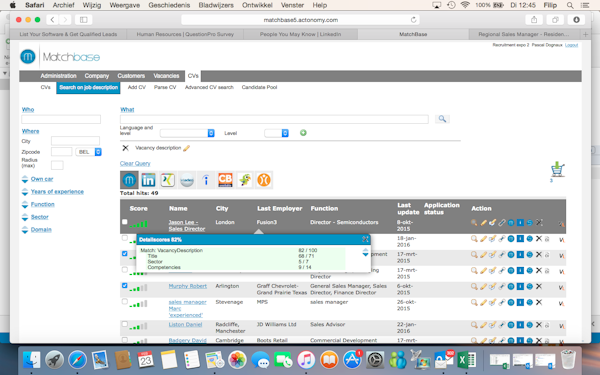Select the LinkedIn source icon

[148, 180]
